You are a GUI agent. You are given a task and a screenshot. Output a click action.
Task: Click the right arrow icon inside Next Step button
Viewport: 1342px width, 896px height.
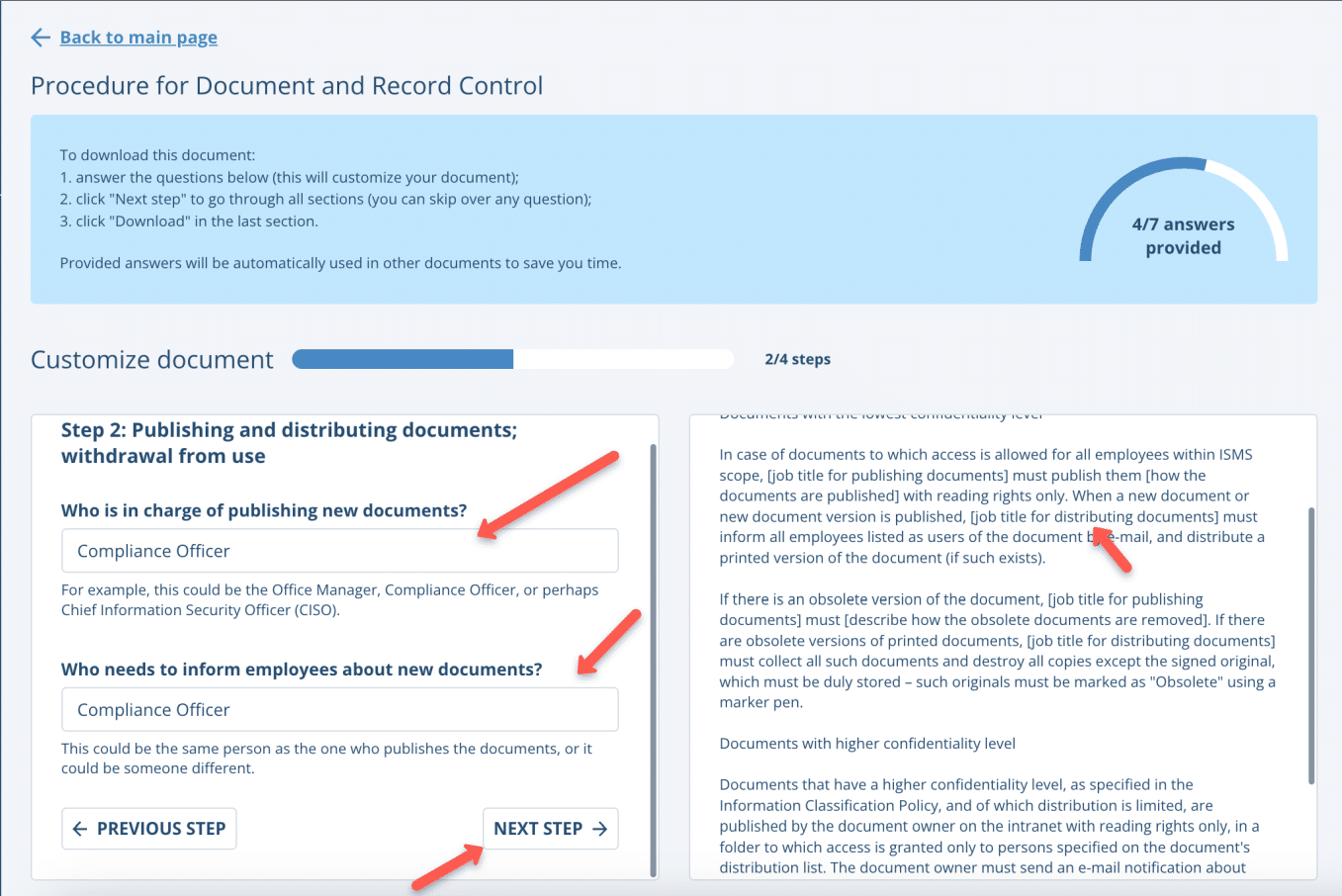(x=599, y=828)
